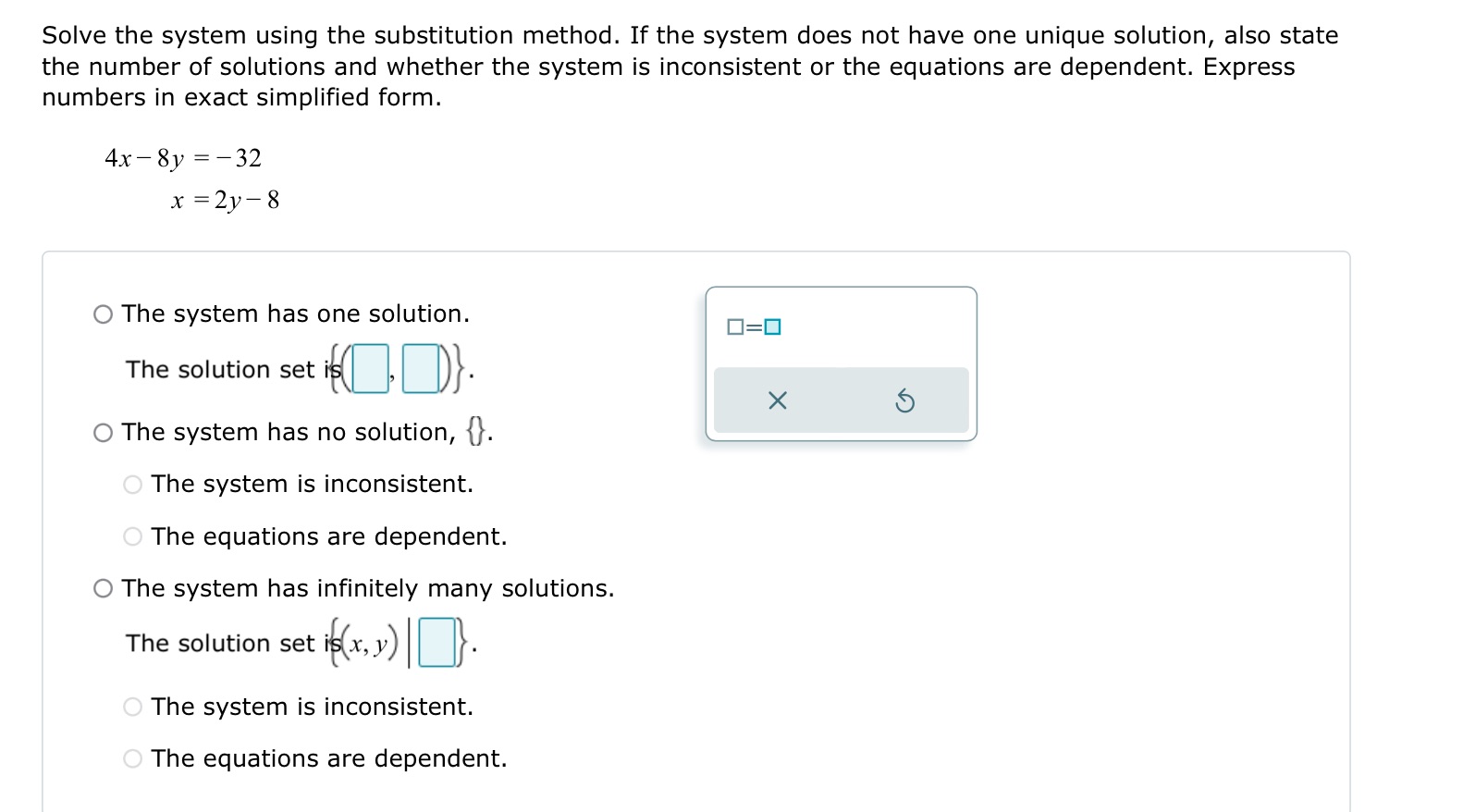Screen dimensions: 1463x812
Task: Click the equation template icon in the palette
Action: click(755, 326)
